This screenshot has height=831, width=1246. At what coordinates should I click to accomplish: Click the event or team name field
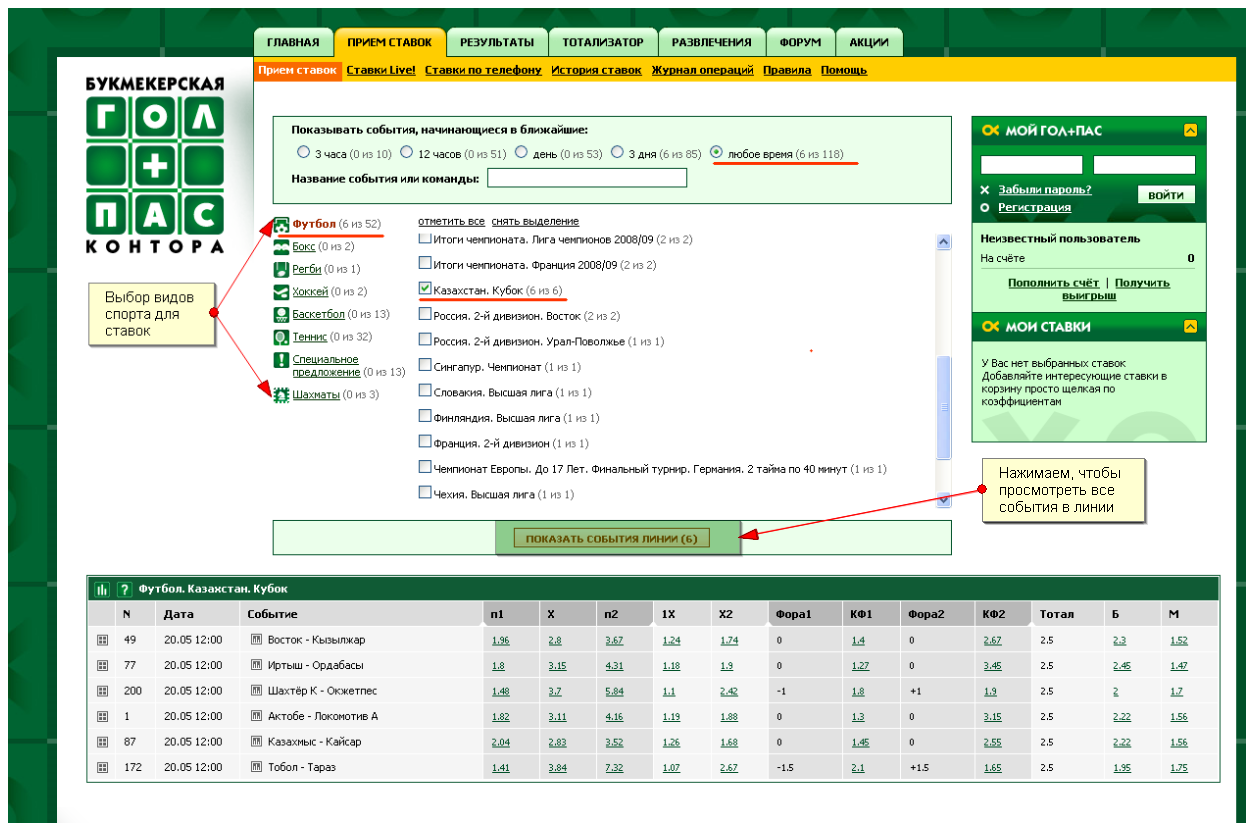coord(586,178)
